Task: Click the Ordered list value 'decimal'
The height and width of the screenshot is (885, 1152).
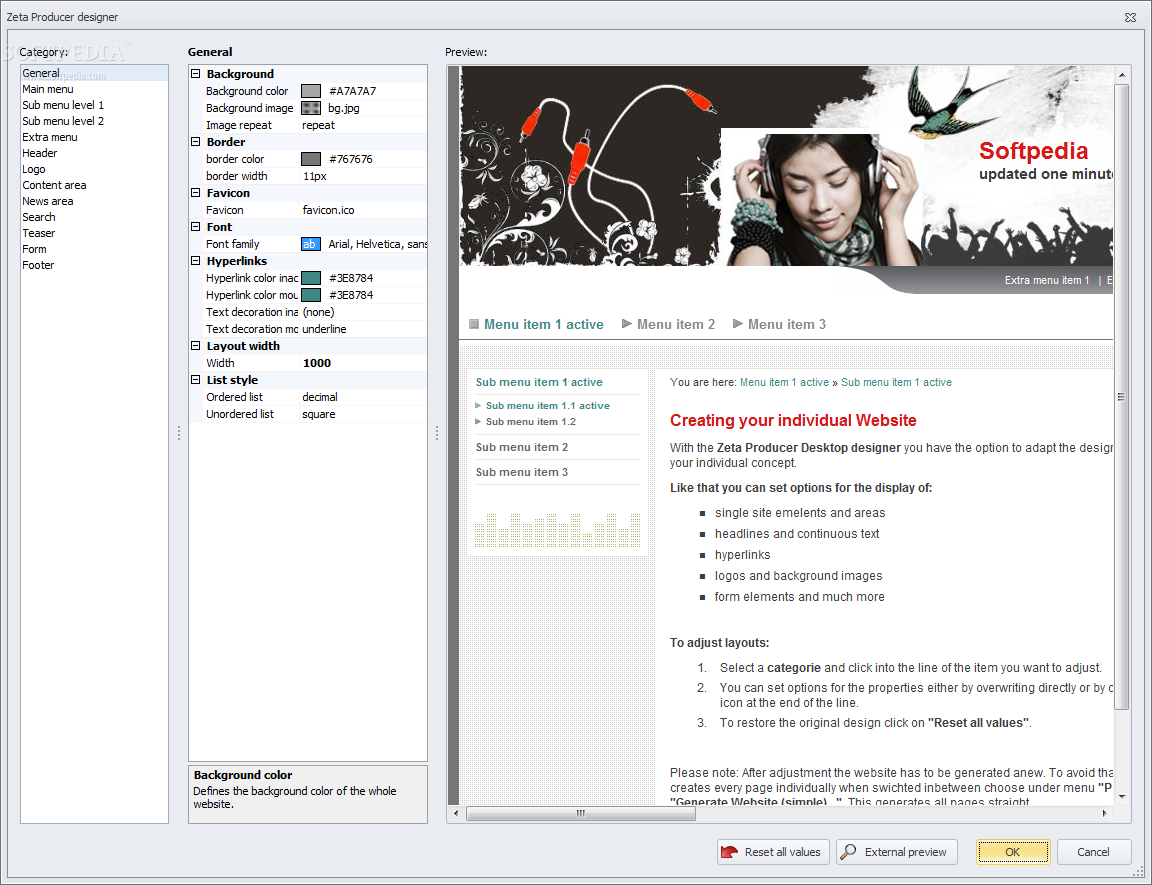Action: [320, 397]
